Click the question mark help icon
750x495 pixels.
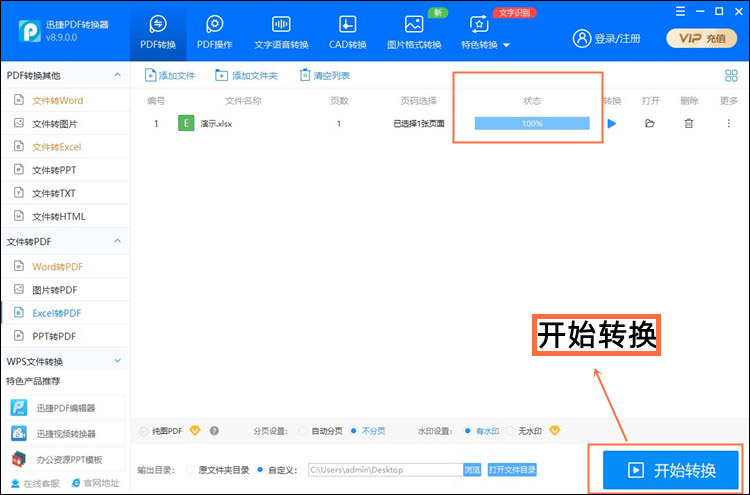(x=214, y=430)
